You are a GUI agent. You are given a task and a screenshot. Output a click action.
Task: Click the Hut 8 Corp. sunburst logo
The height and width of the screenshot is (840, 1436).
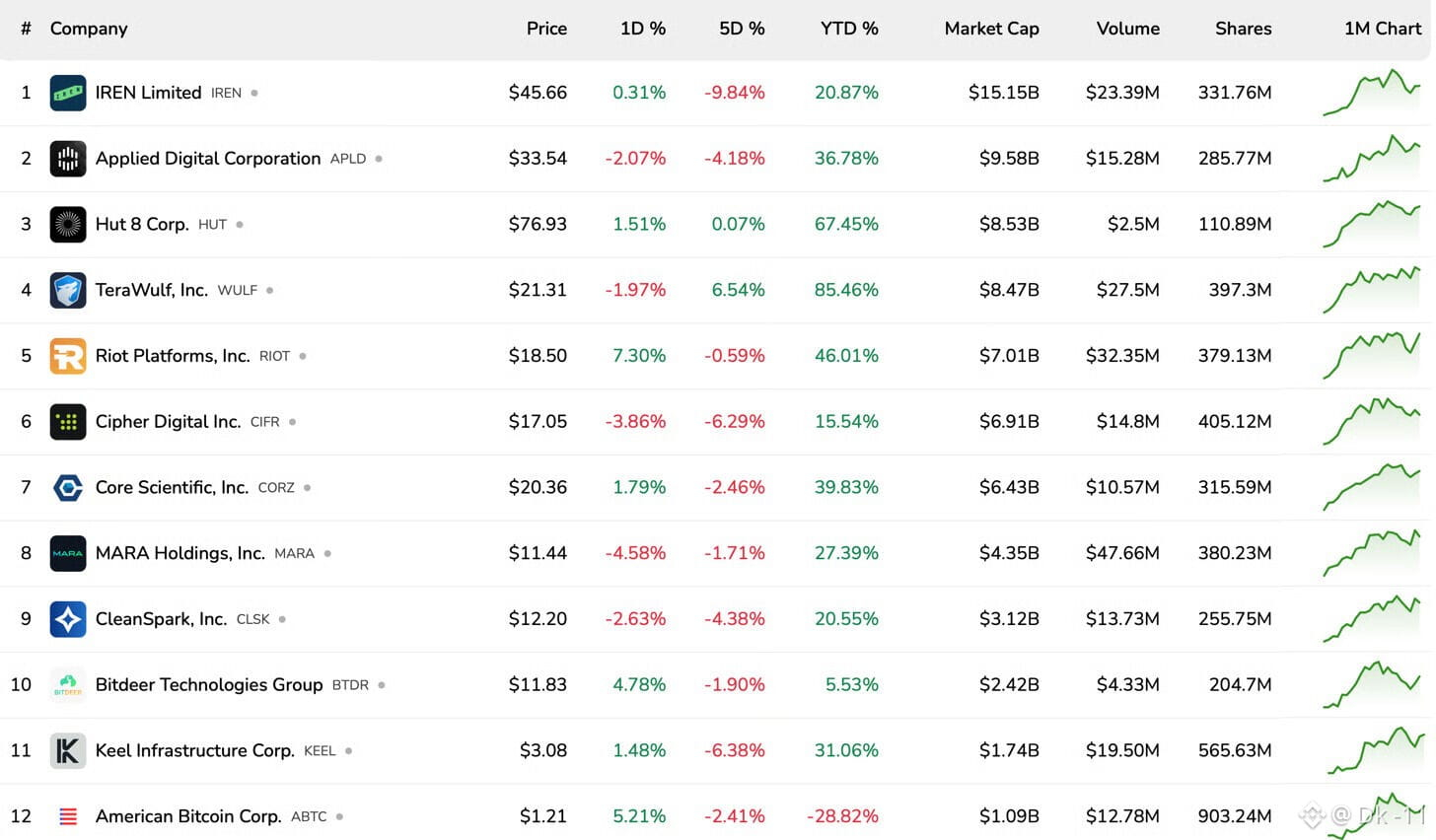pyautogui.click(x=68, y=225)
